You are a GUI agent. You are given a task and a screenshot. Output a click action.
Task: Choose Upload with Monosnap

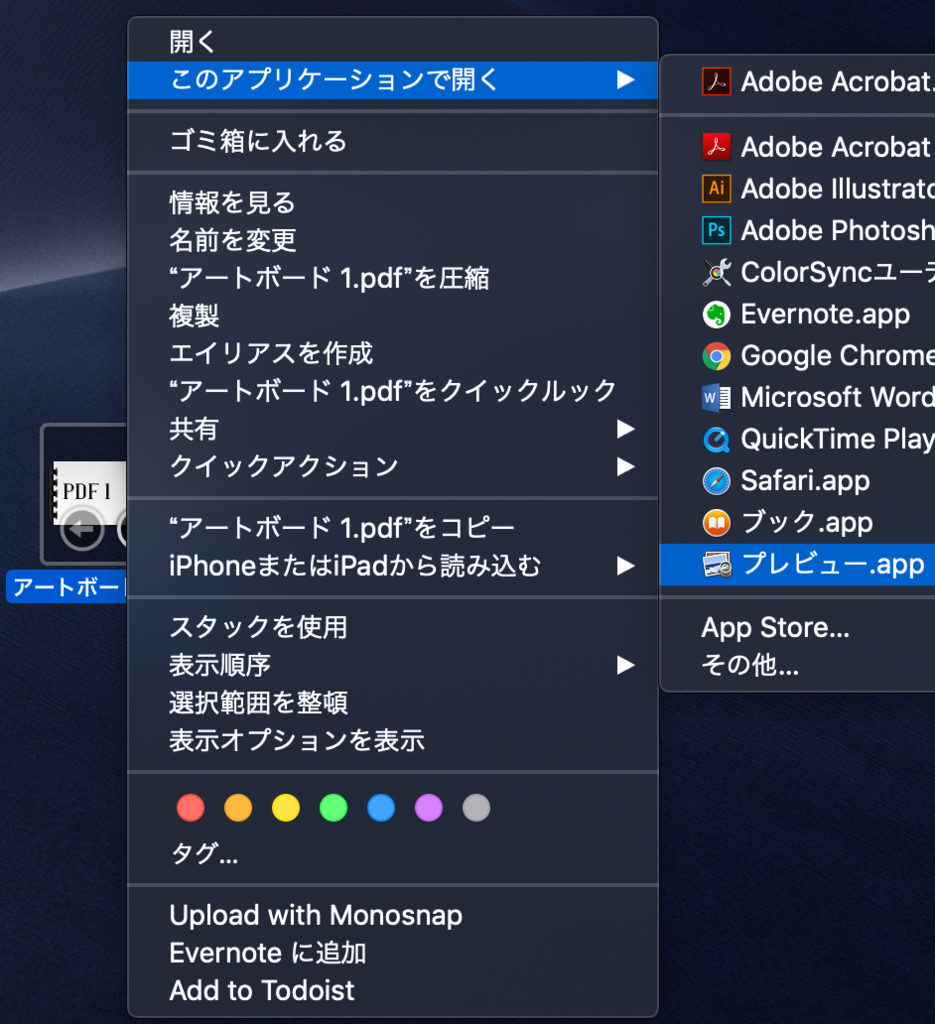tap(393, 916)
